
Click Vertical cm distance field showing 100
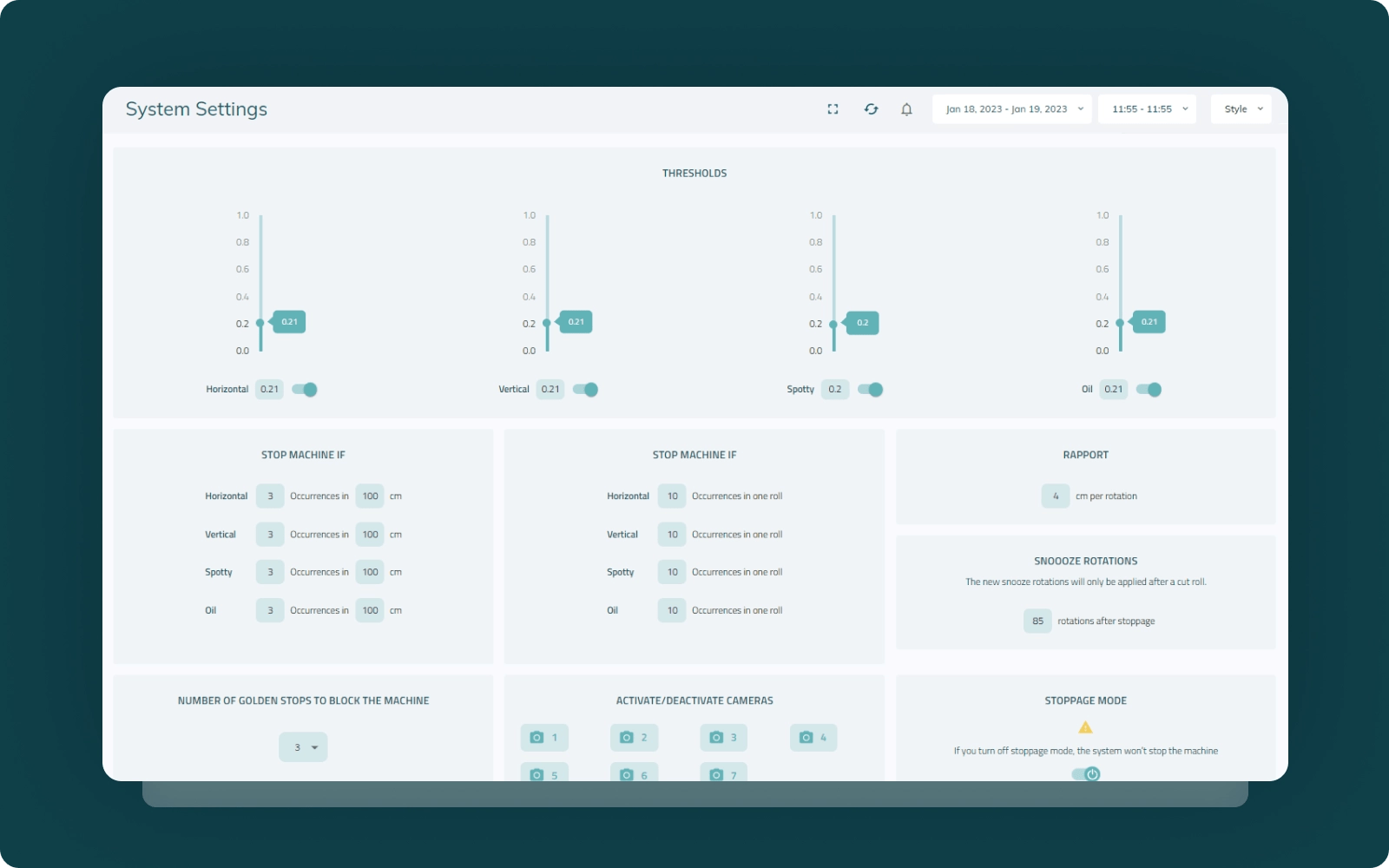(370, 535)
